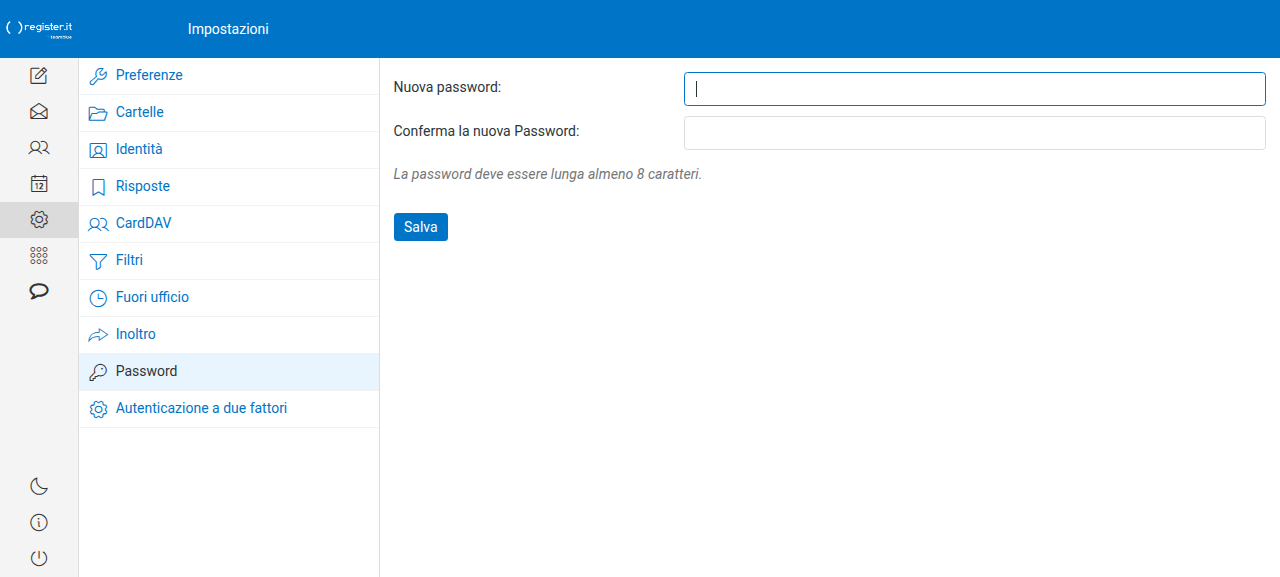Focus the Nuova password field

[x=975, y=89]
